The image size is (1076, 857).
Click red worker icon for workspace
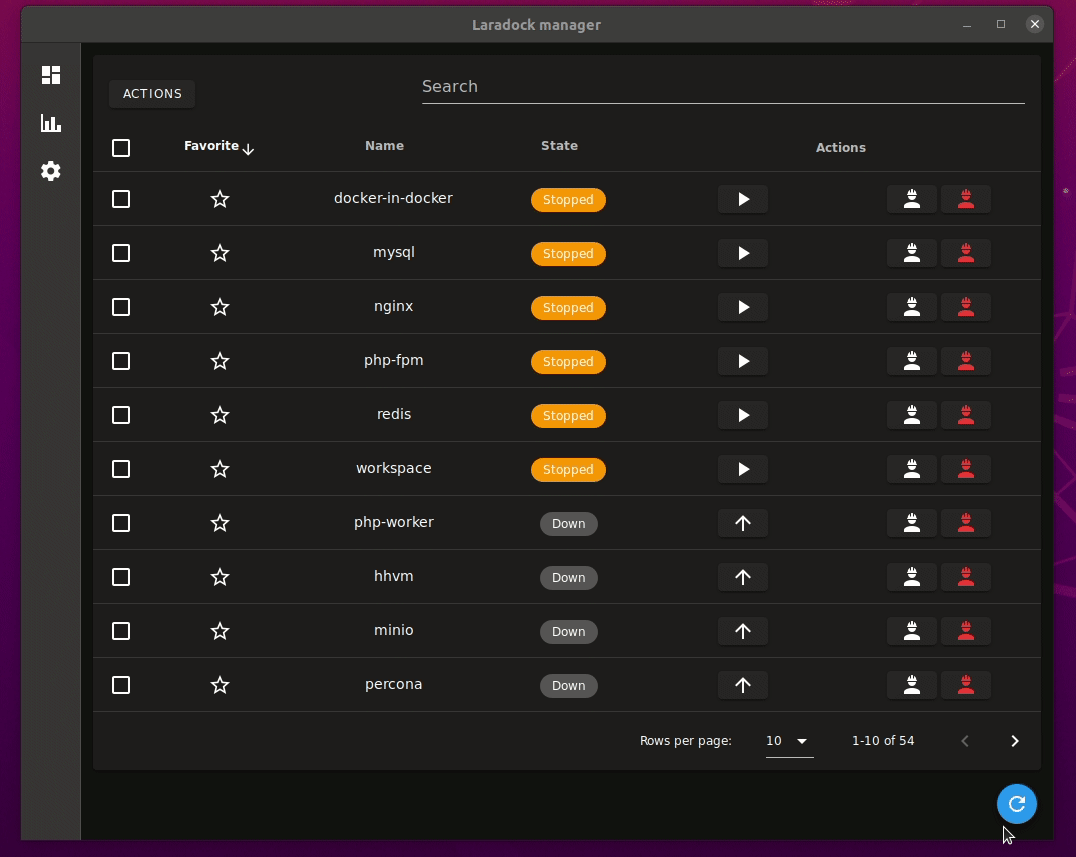click(966, 469)
